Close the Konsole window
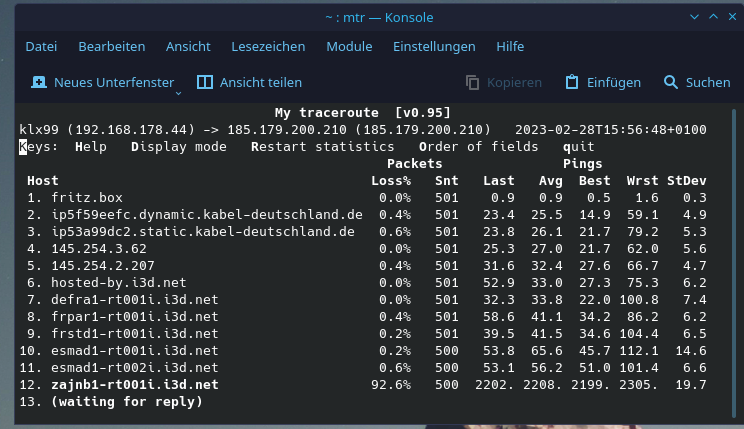744x429 pixels. coord(731,16)
